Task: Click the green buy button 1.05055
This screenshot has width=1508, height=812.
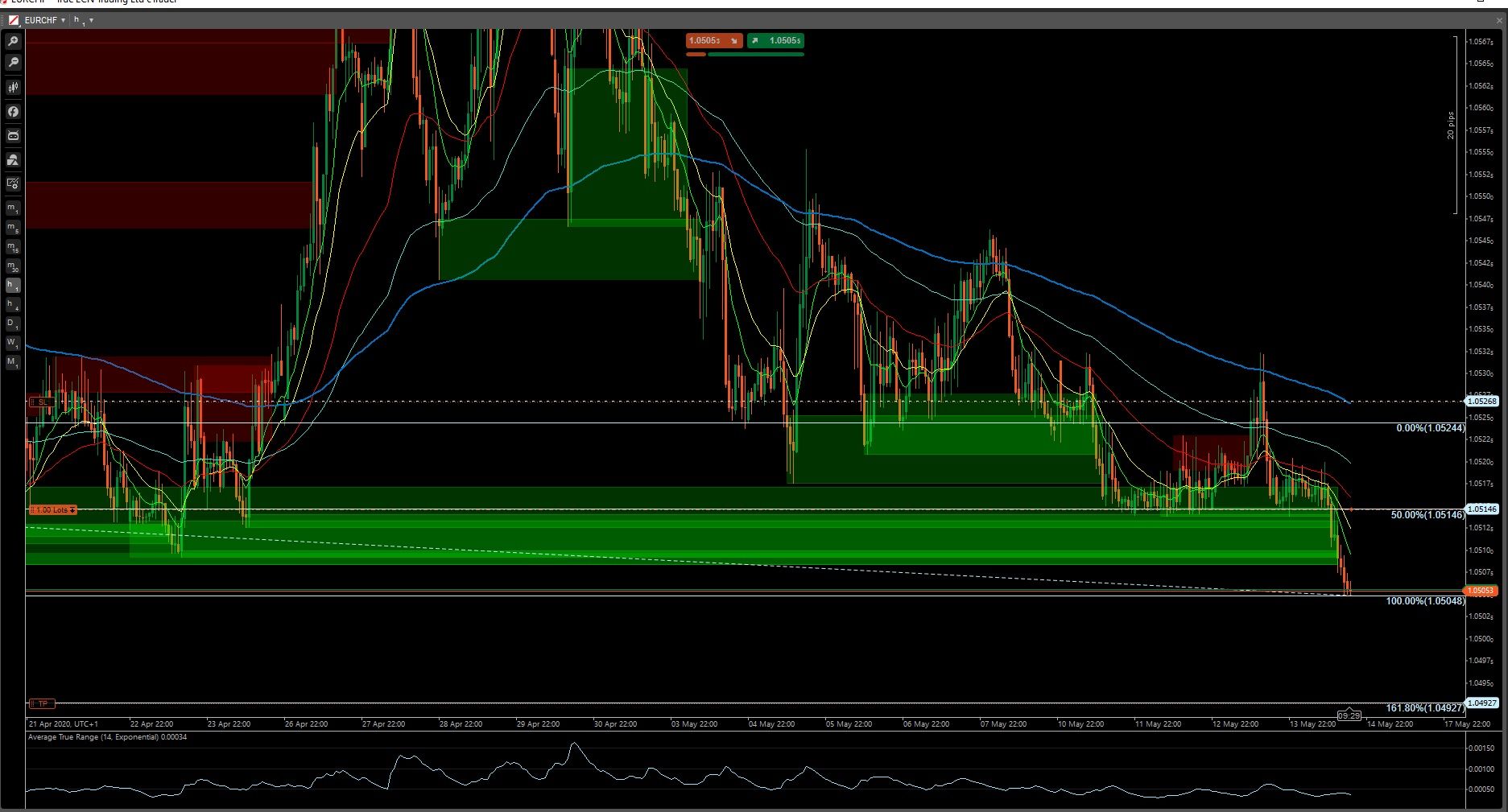Action: point(775,40)
